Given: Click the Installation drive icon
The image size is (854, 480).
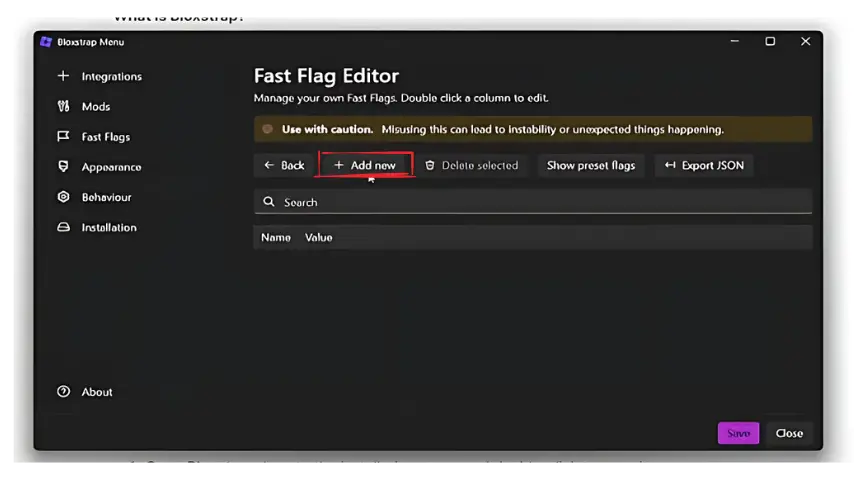Looking at the screenshot, I should pos(64,228).
